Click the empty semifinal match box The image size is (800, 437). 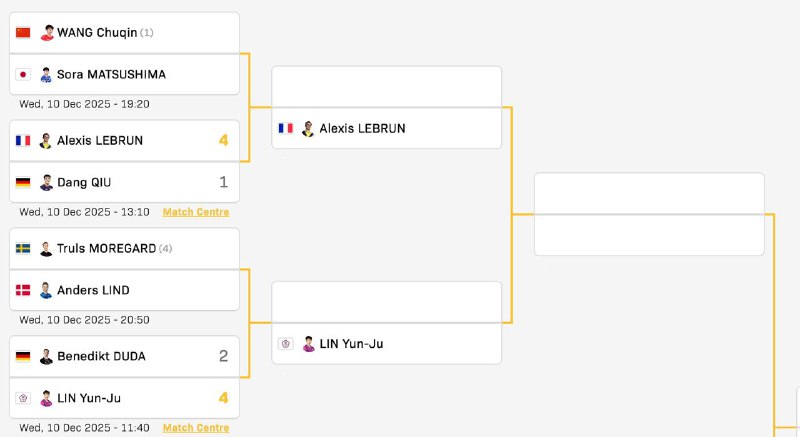(649, 214)
